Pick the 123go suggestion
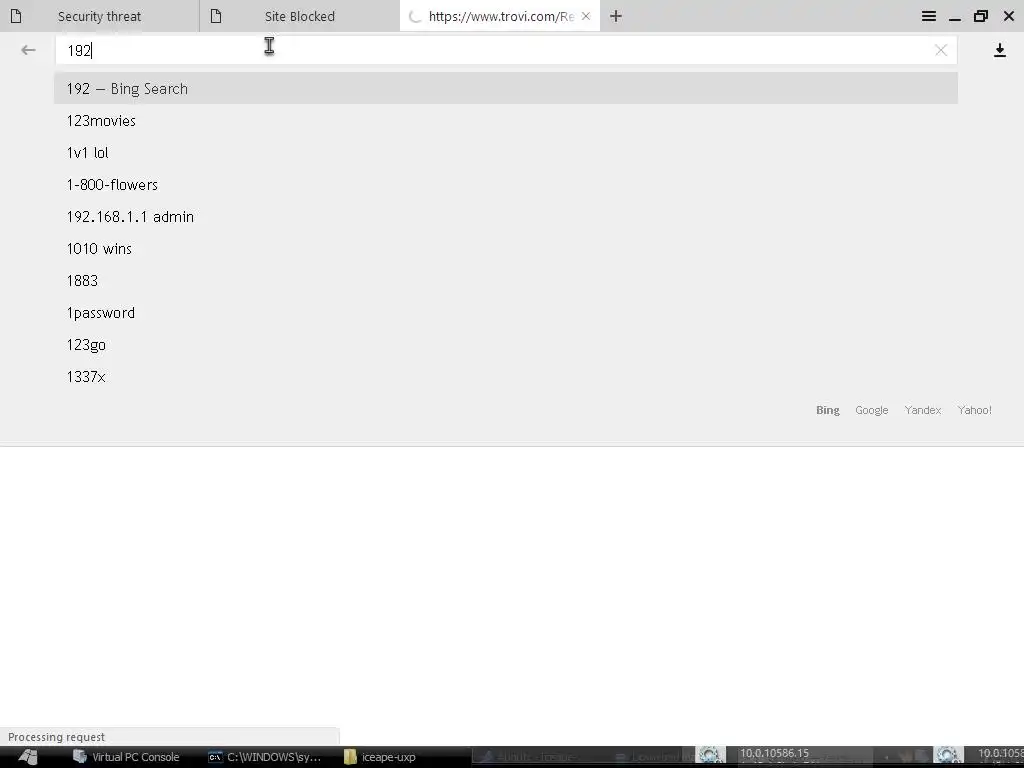This screenshot has width=1024, height=768. 506,345
